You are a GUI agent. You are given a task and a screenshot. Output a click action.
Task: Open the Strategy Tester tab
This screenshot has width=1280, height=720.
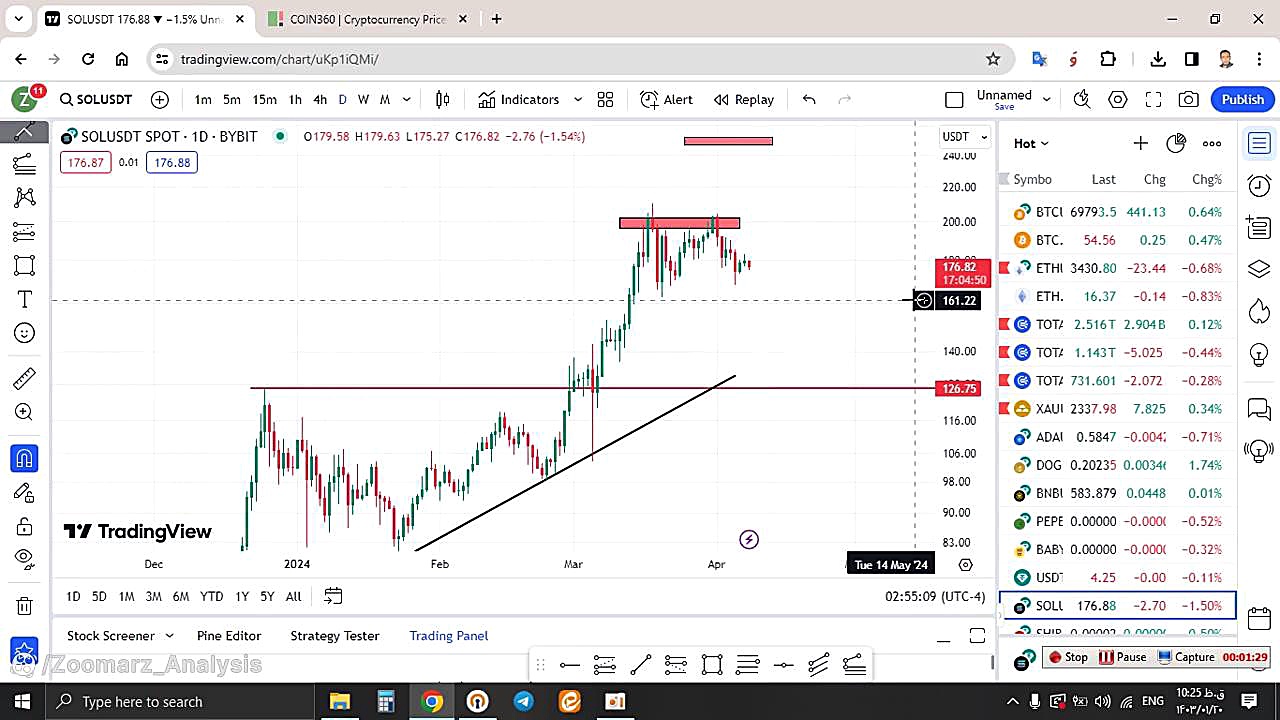pyautogui.click(x=335, y=636)
